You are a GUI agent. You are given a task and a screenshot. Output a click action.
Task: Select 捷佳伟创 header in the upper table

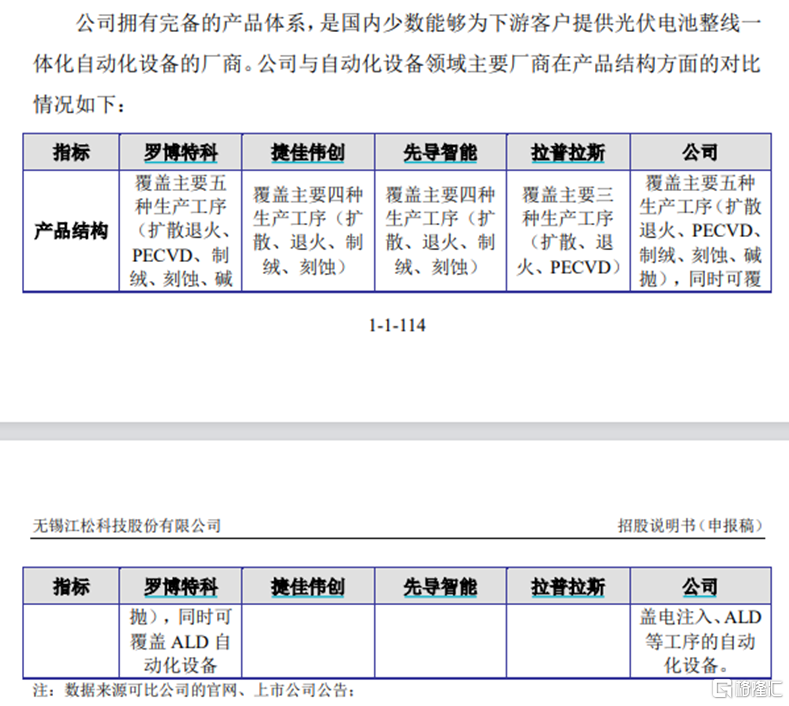tap(308, 152)
